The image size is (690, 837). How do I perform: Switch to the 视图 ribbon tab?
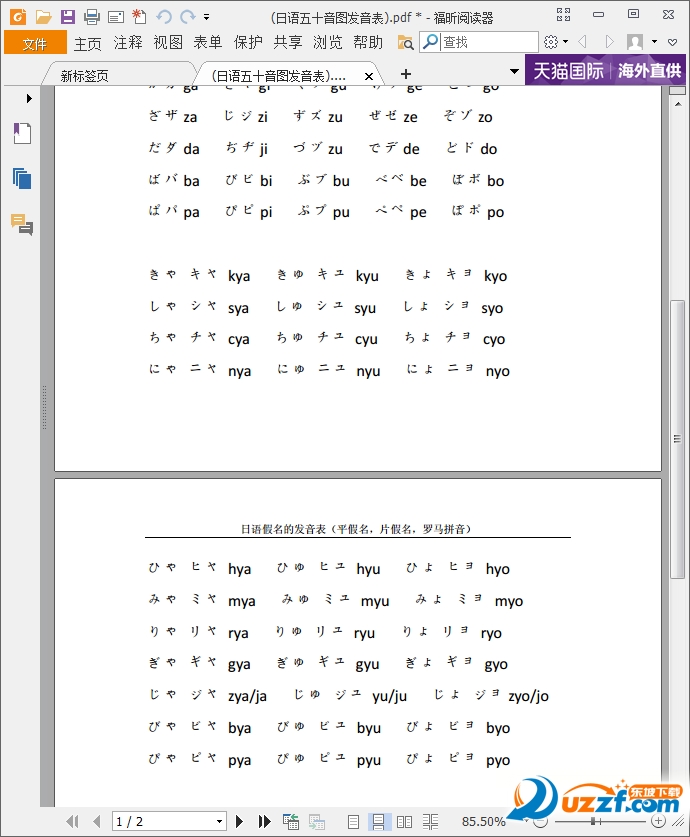168,43
